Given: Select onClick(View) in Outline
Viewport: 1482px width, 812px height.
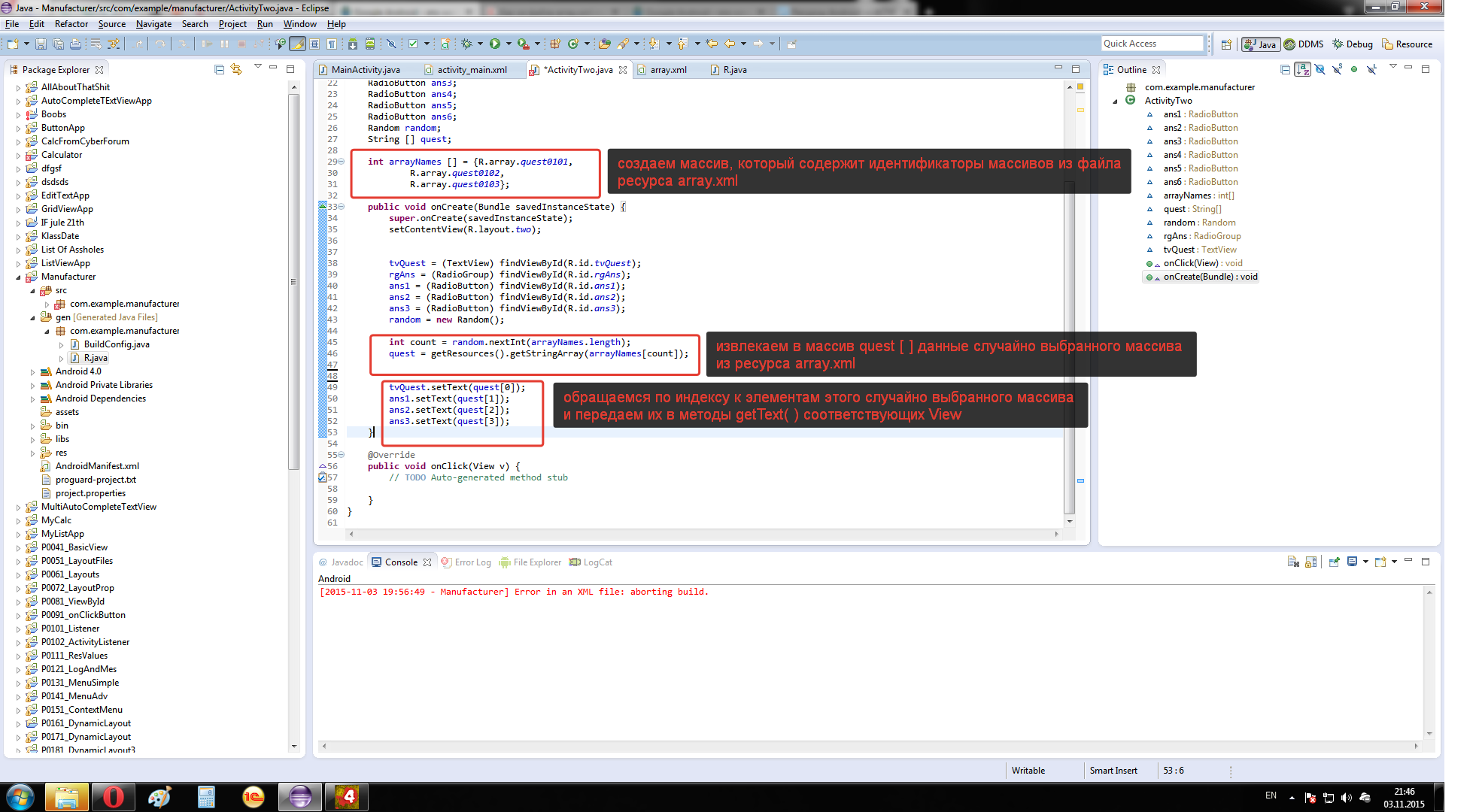Looking at the screenshot, I should (x=1202, y=263).
